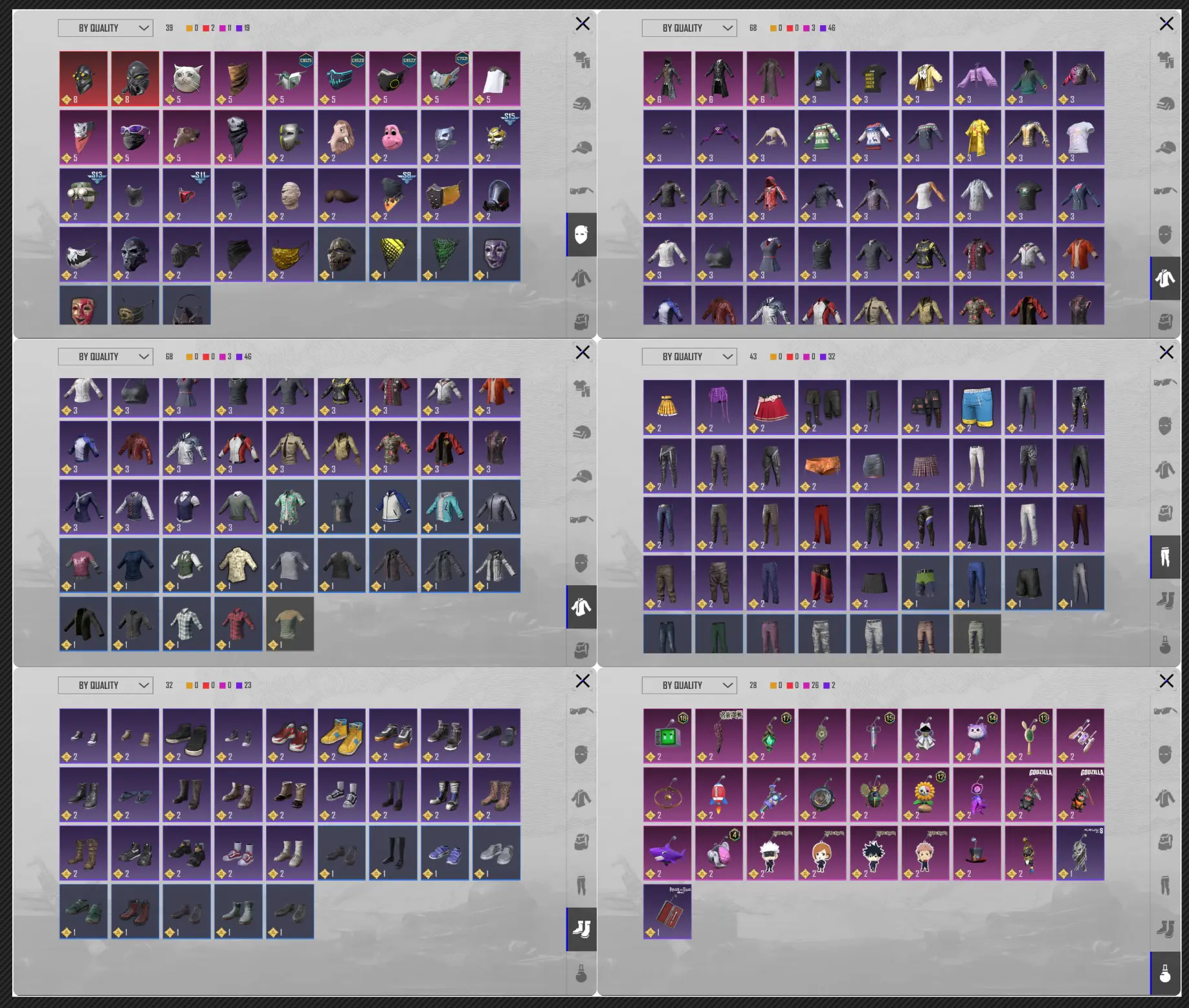This screenshot has height=1008, width=1189.
Task: Toggle the pink quality filter showing 26
Action: tap(811, 685)
